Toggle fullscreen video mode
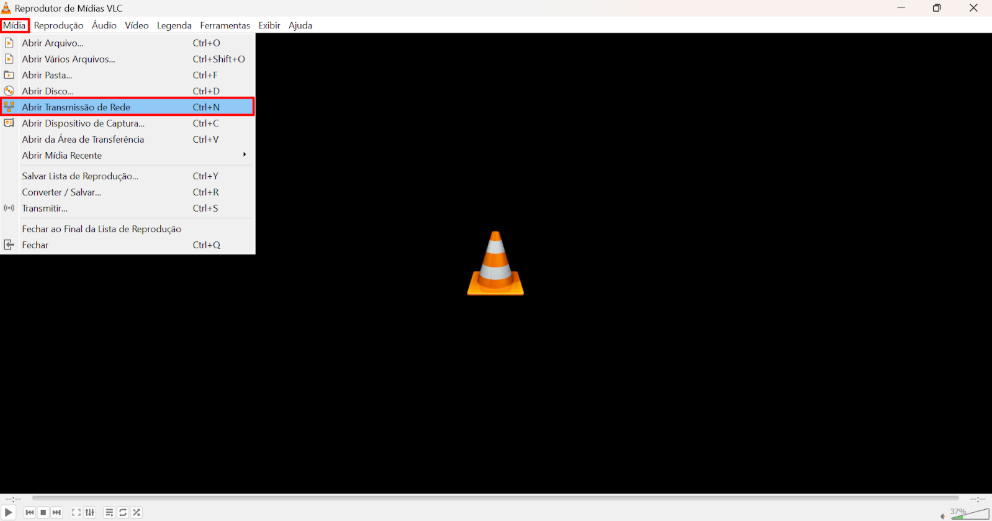The image size is (992, 521). point(76,512)
